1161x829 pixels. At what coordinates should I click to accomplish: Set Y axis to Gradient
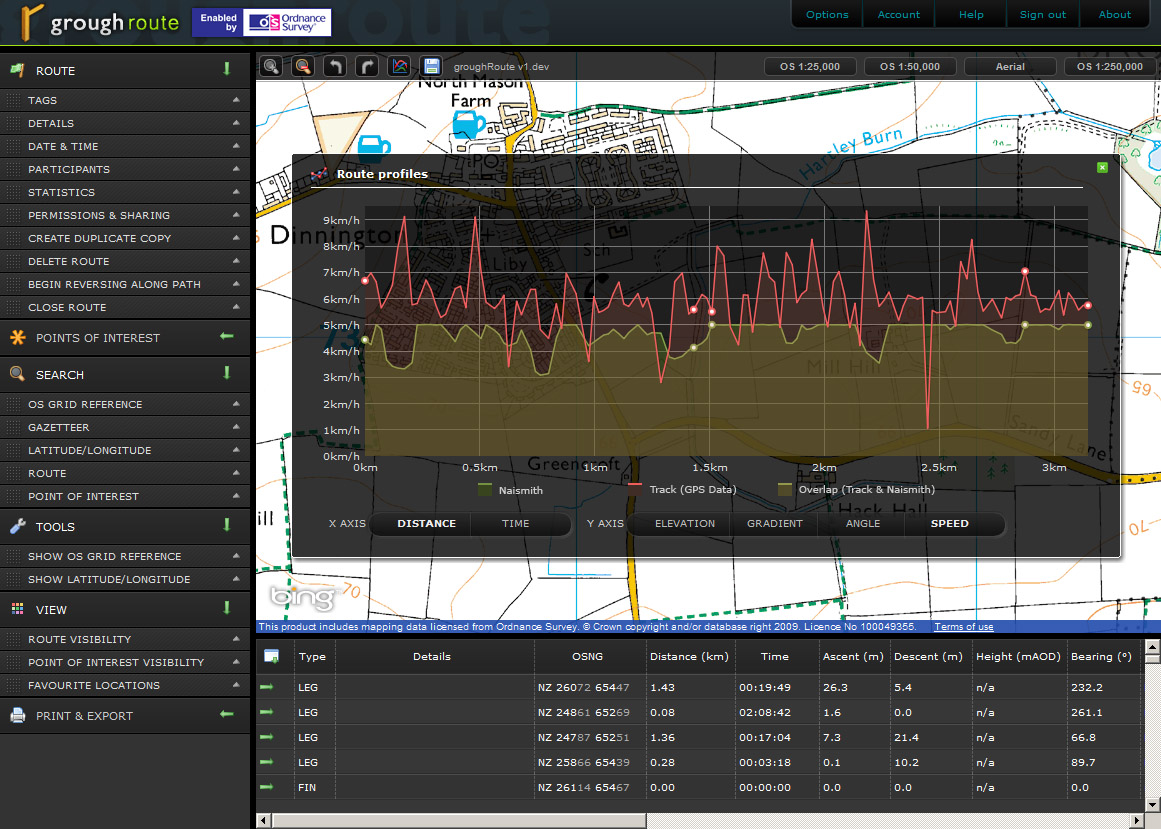point(775,524)
